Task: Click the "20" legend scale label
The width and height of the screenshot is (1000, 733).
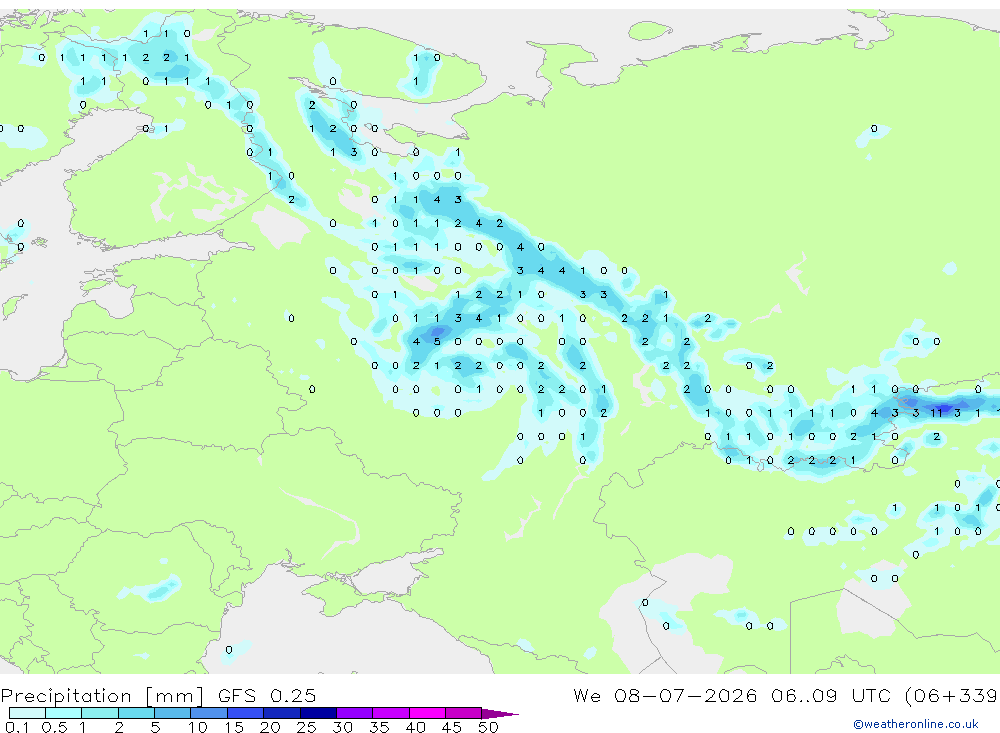Action: pyautogui.click(x=270, y=727)
